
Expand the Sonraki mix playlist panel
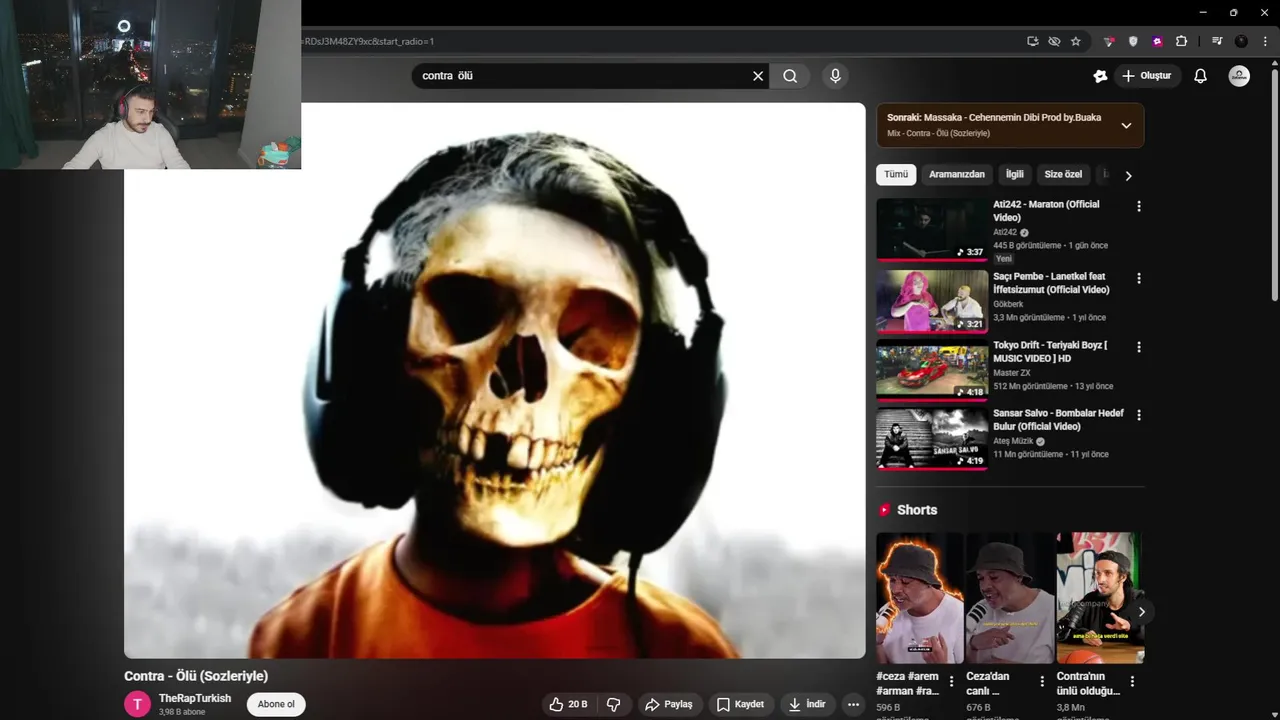click(x=1126, y=125)
